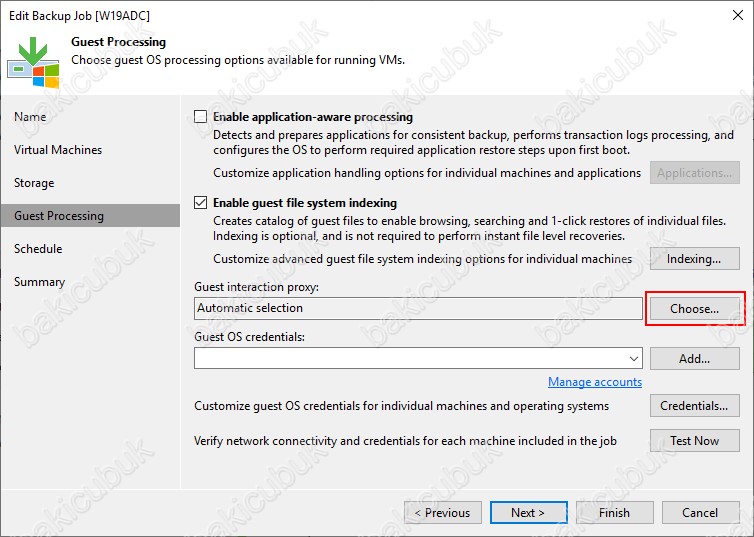
Task: Open the Name step
Action: (x=30, y=117)
